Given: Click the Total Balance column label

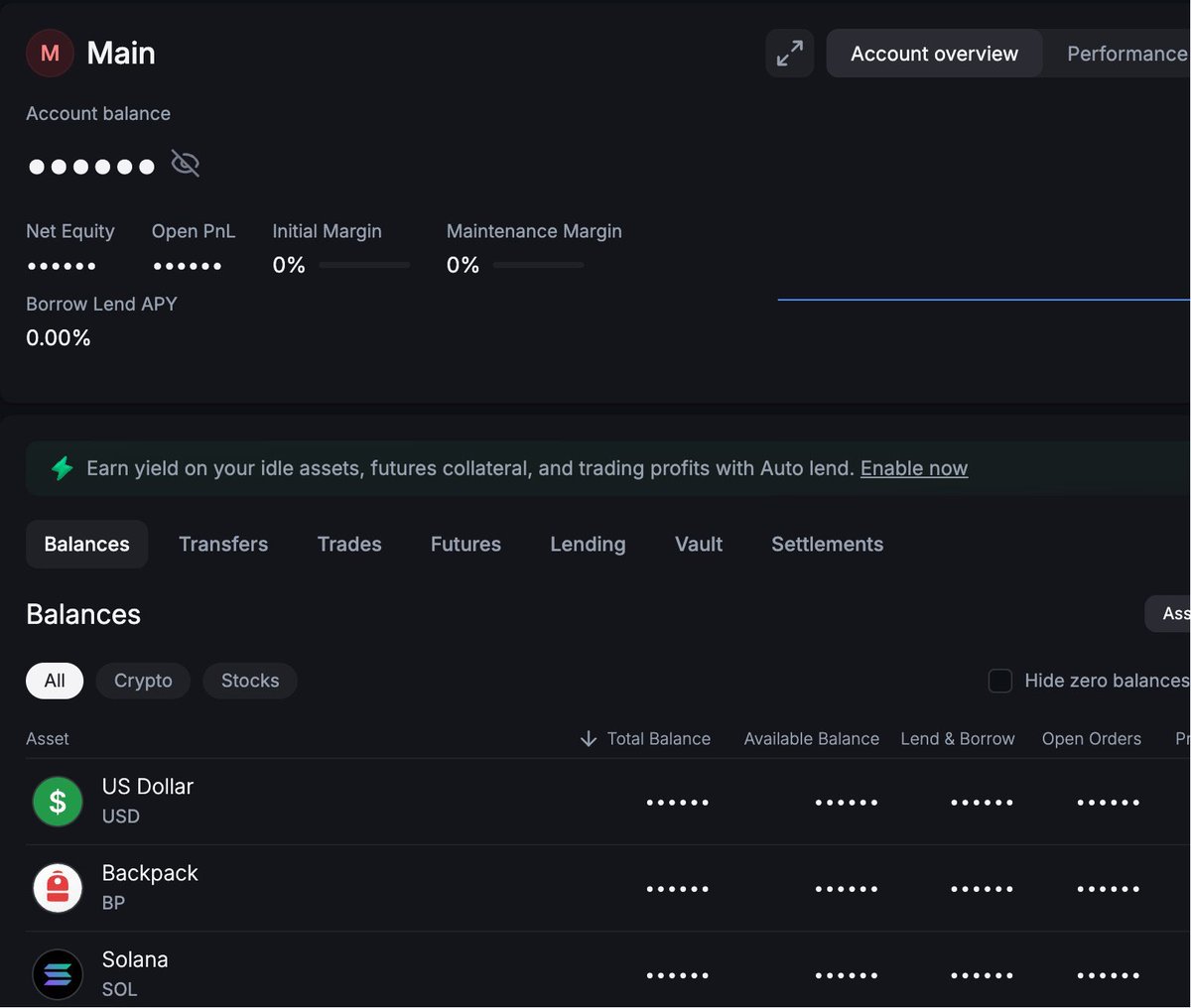Looking at the screenshot, I should pyautogui.click(x=659, y=738).
